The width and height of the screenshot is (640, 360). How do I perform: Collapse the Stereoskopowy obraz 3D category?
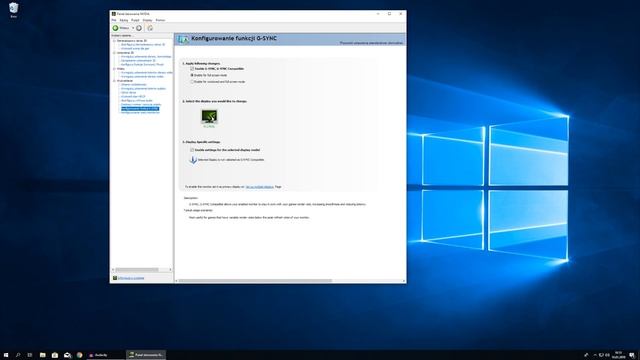click(114, 41)
